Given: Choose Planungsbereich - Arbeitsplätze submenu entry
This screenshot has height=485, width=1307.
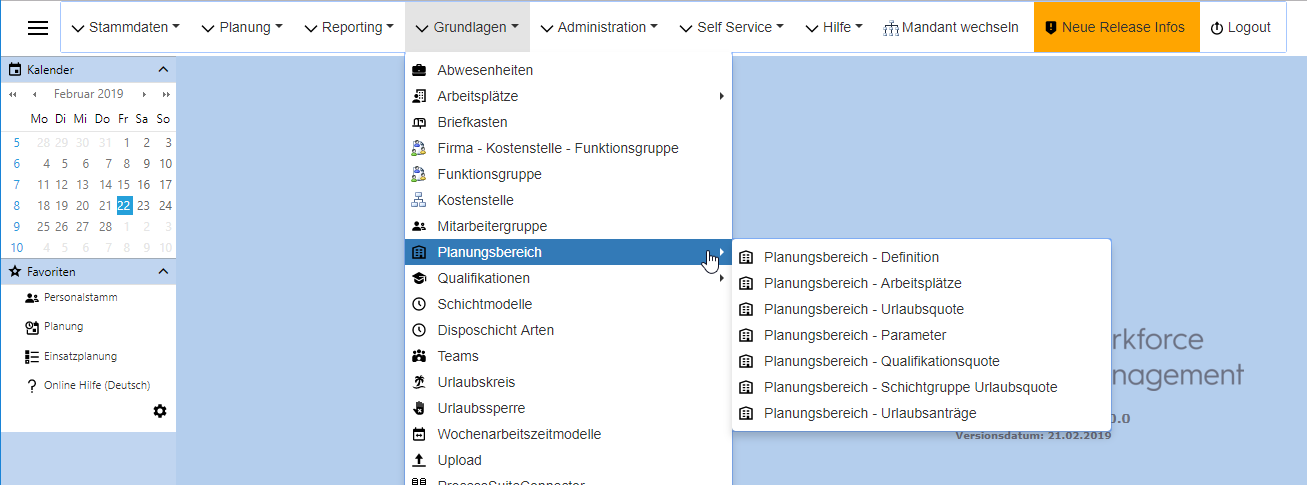Looking at the screenshot, I should click(863, 283).
